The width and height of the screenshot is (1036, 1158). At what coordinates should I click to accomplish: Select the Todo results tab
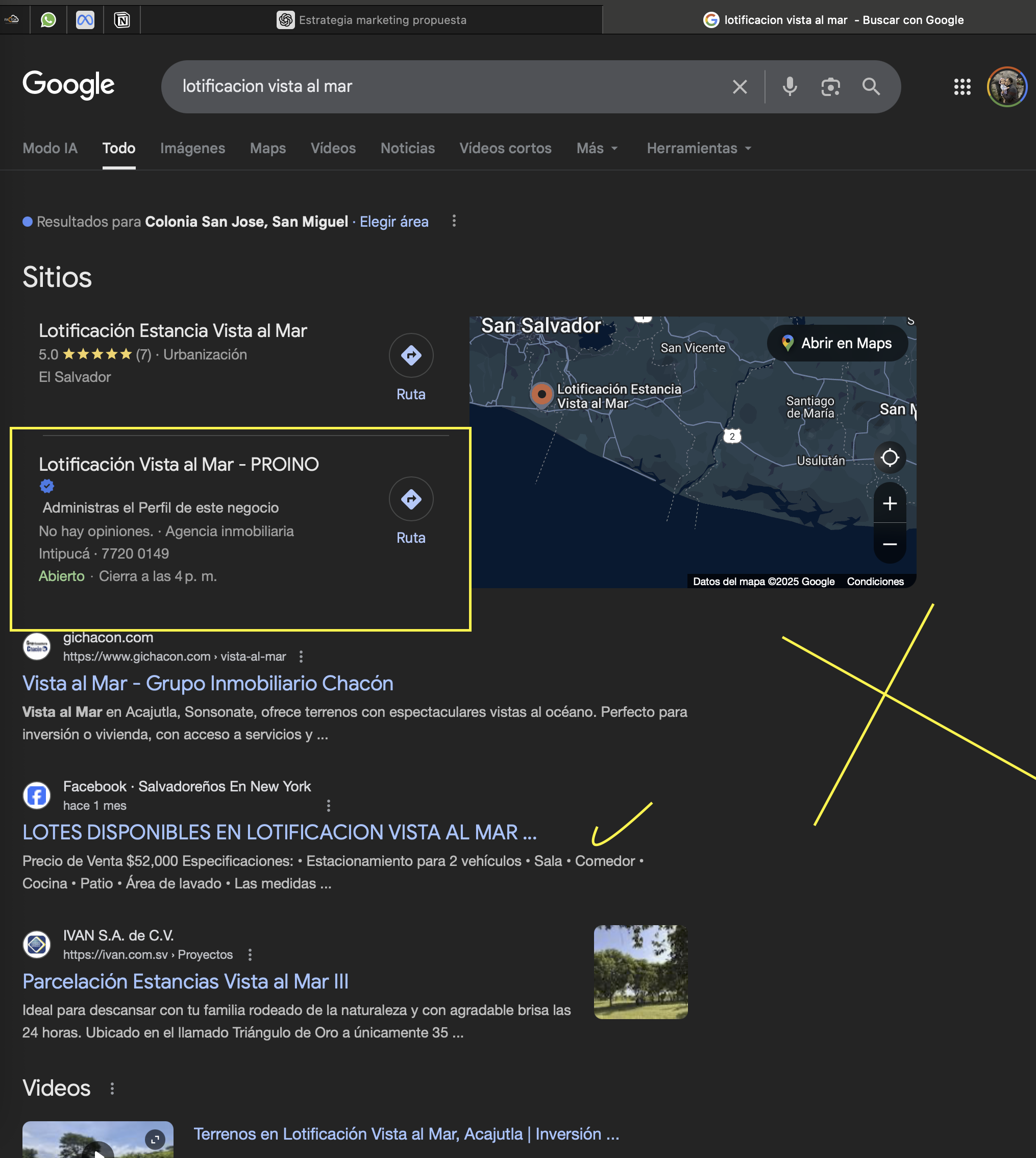pos(119,148)
